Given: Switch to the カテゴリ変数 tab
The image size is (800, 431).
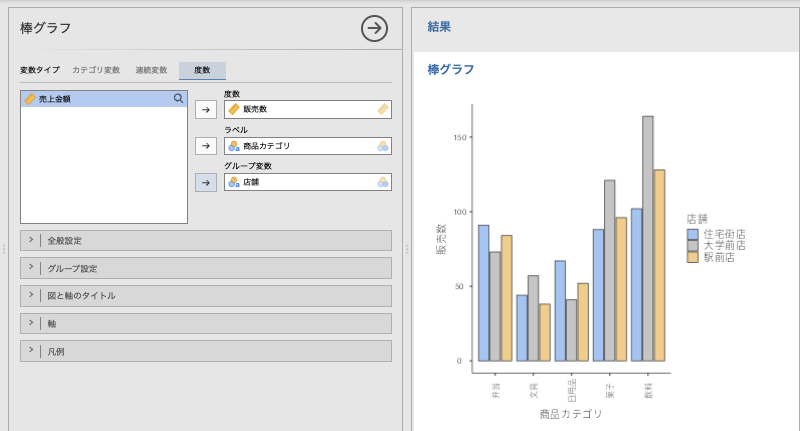Looking at the screenshot, I should pyautogui.click(x=96, y=70).
